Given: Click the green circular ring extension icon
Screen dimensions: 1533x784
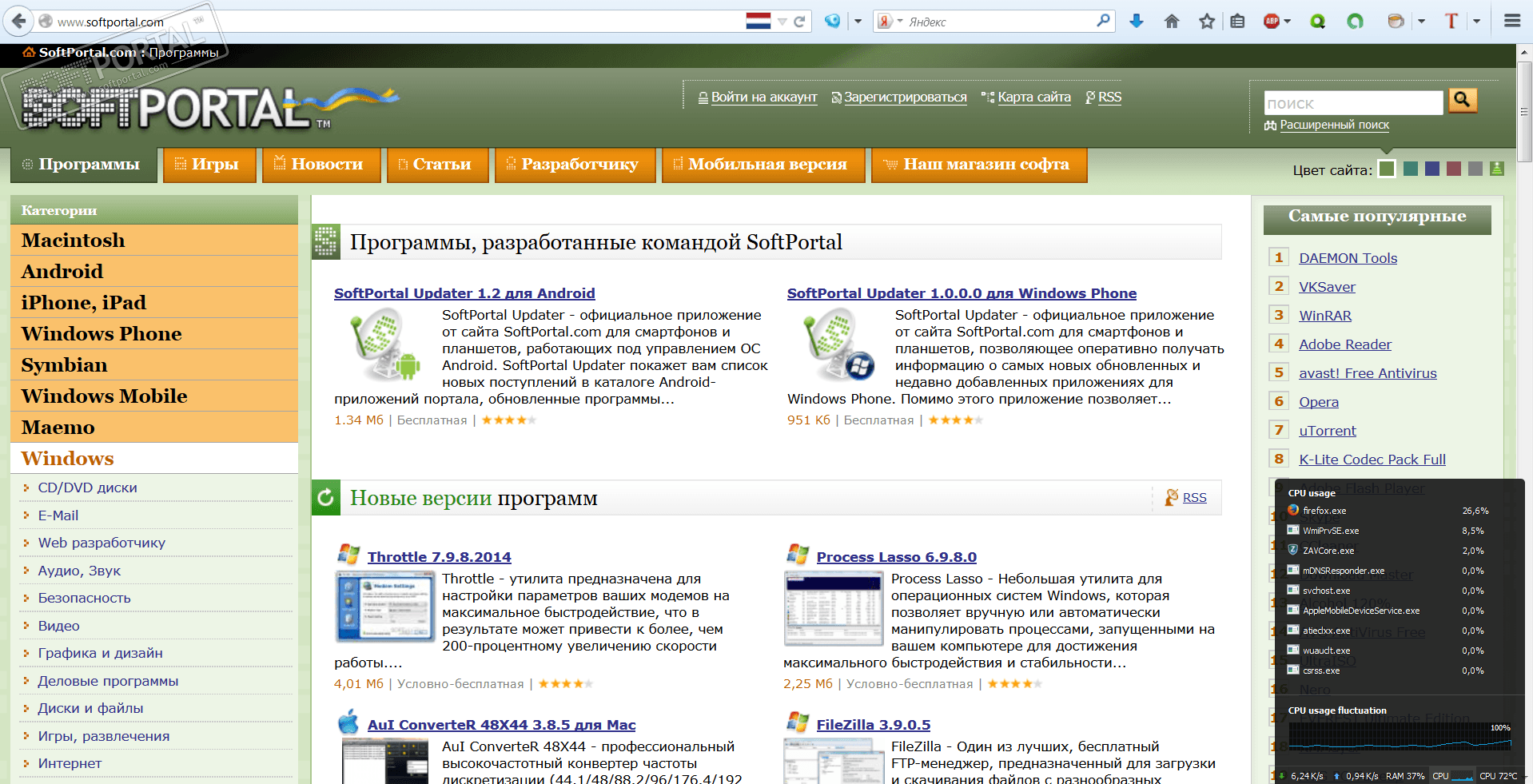Looking at the screenshot, I should click(x=1355, y=22).
